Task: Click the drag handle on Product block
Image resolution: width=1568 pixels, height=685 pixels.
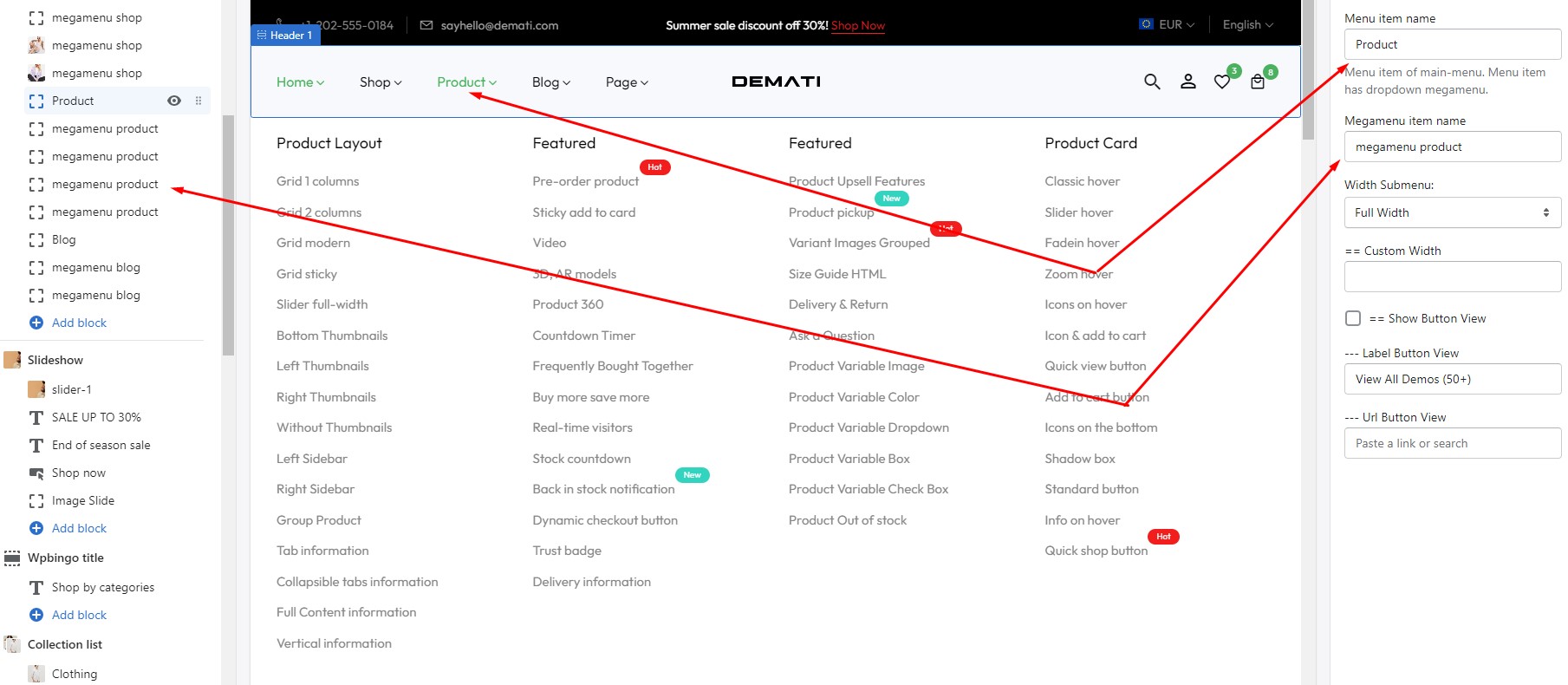Action: [198, 101]
